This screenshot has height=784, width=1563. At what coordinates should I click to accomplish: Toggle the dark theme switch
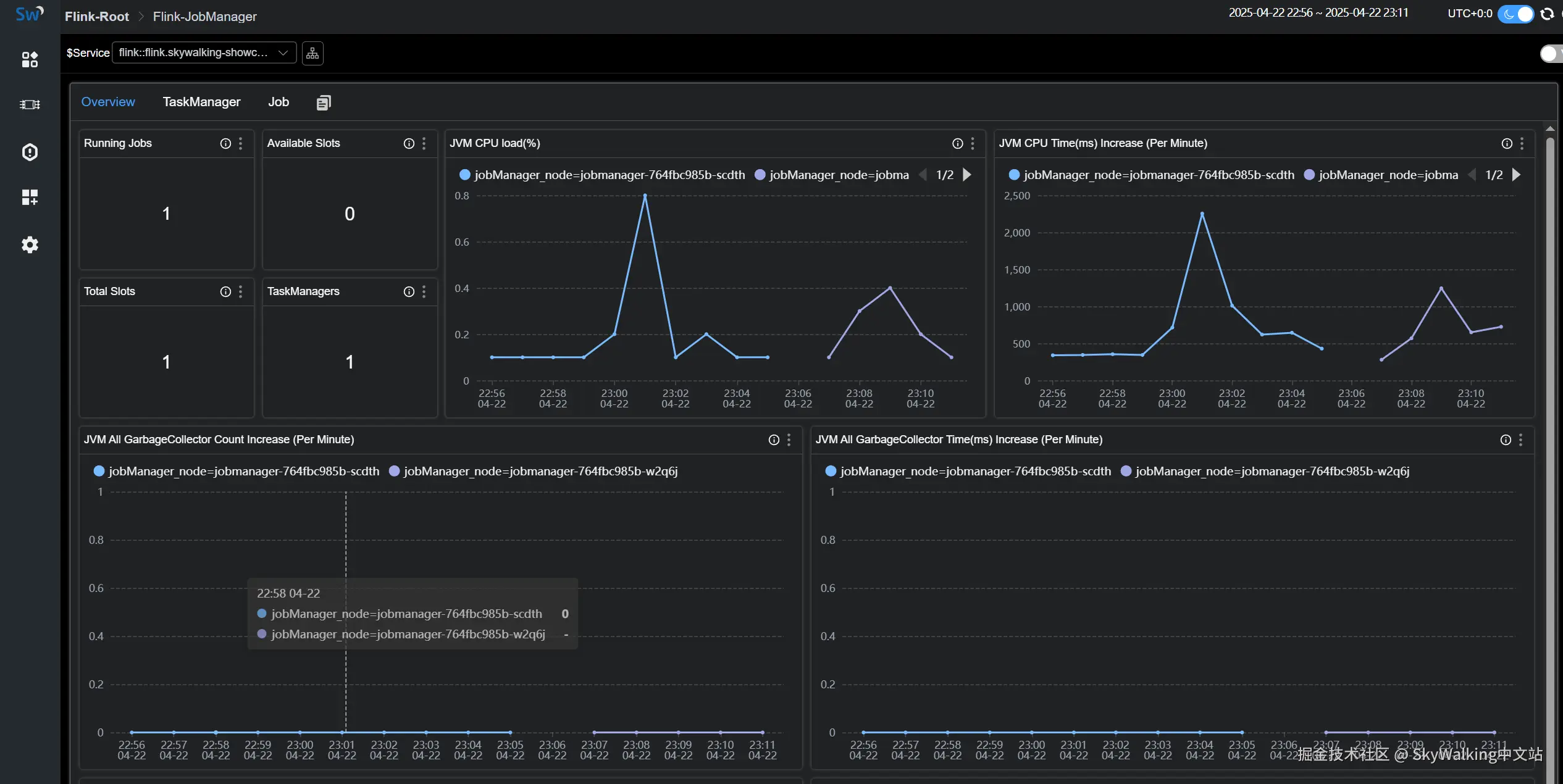pos(1516,14)
